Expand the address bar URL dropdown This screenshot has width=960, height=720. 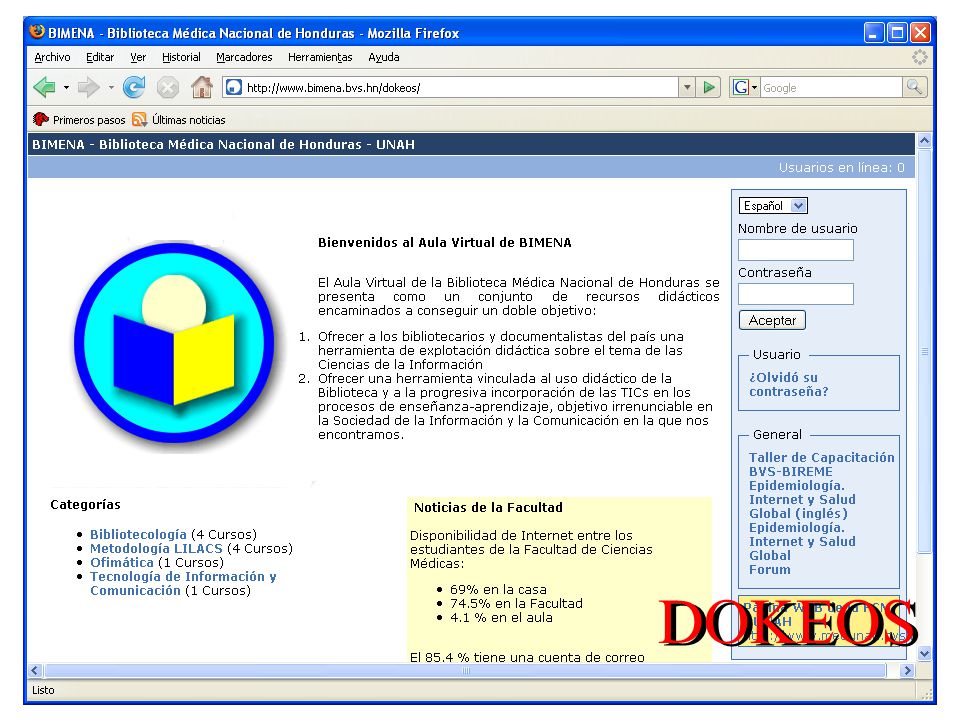[687, 88]
